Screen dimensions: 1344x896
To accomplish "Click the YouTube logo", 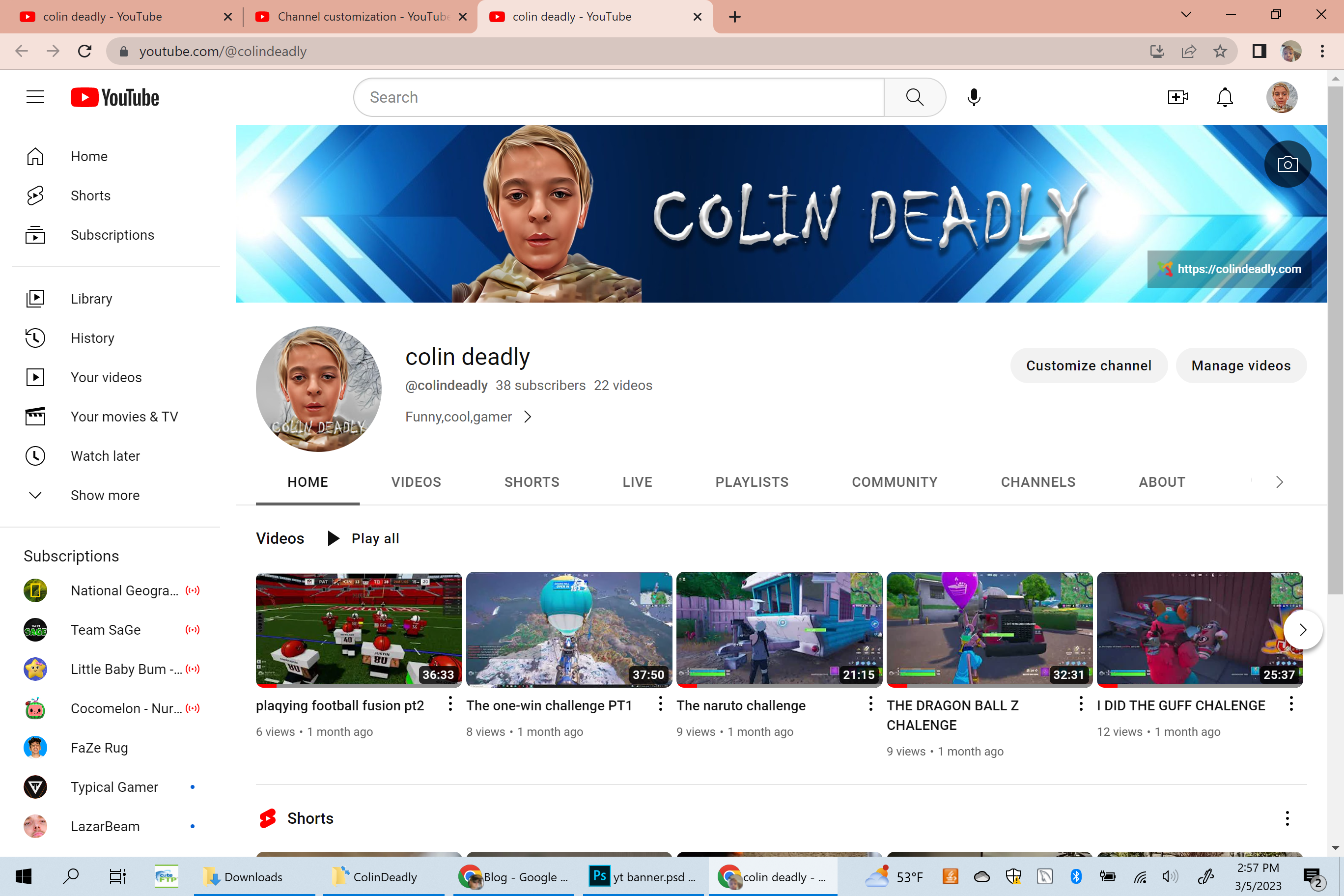I will tap(115, 97).
